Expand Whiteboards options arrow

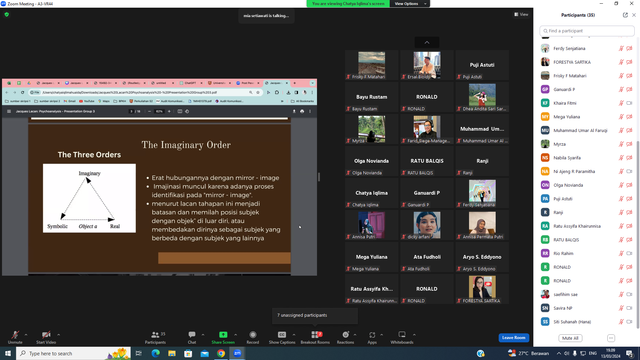(414, 335)
